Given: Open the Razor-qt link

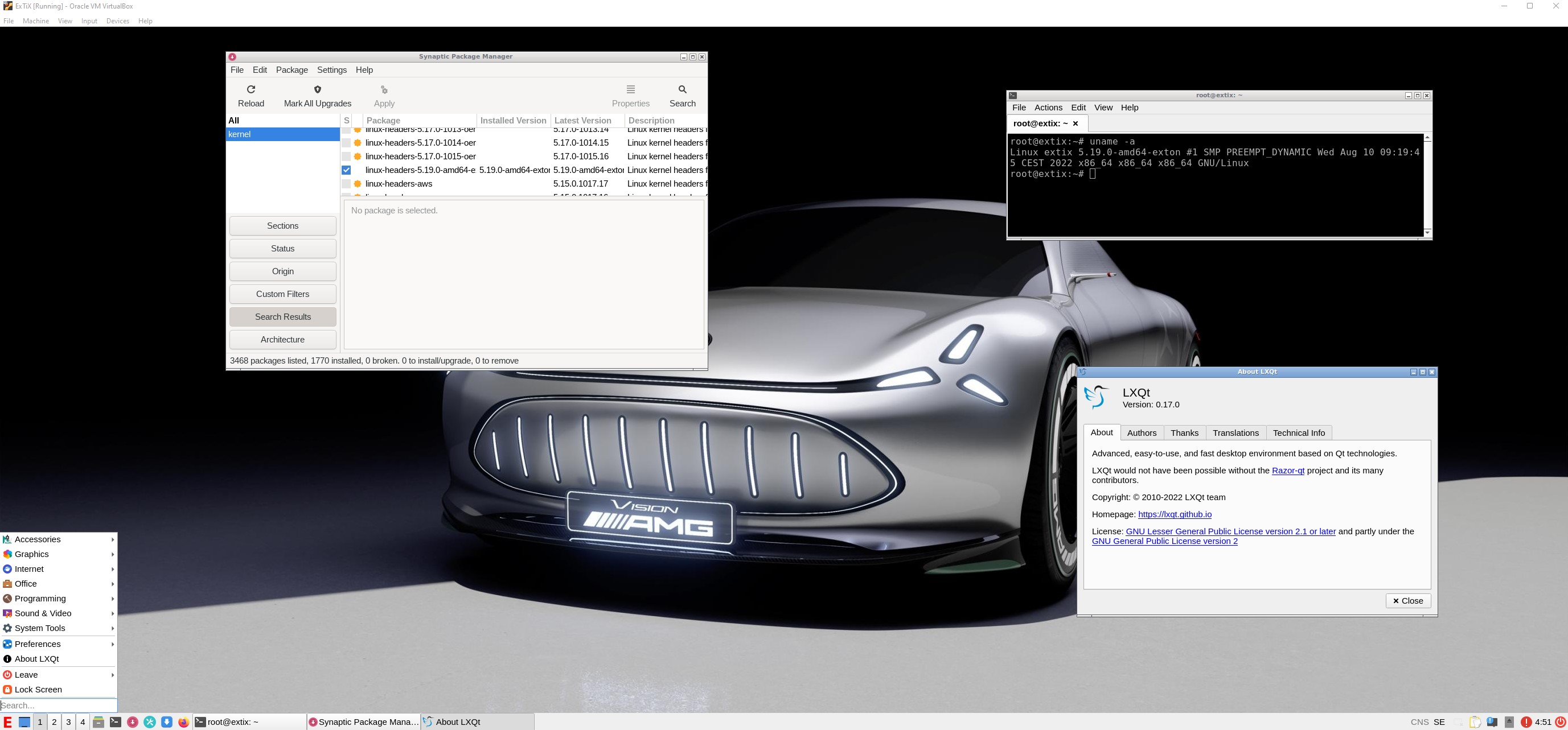Looking at the screenshot, I should 1288,471.
